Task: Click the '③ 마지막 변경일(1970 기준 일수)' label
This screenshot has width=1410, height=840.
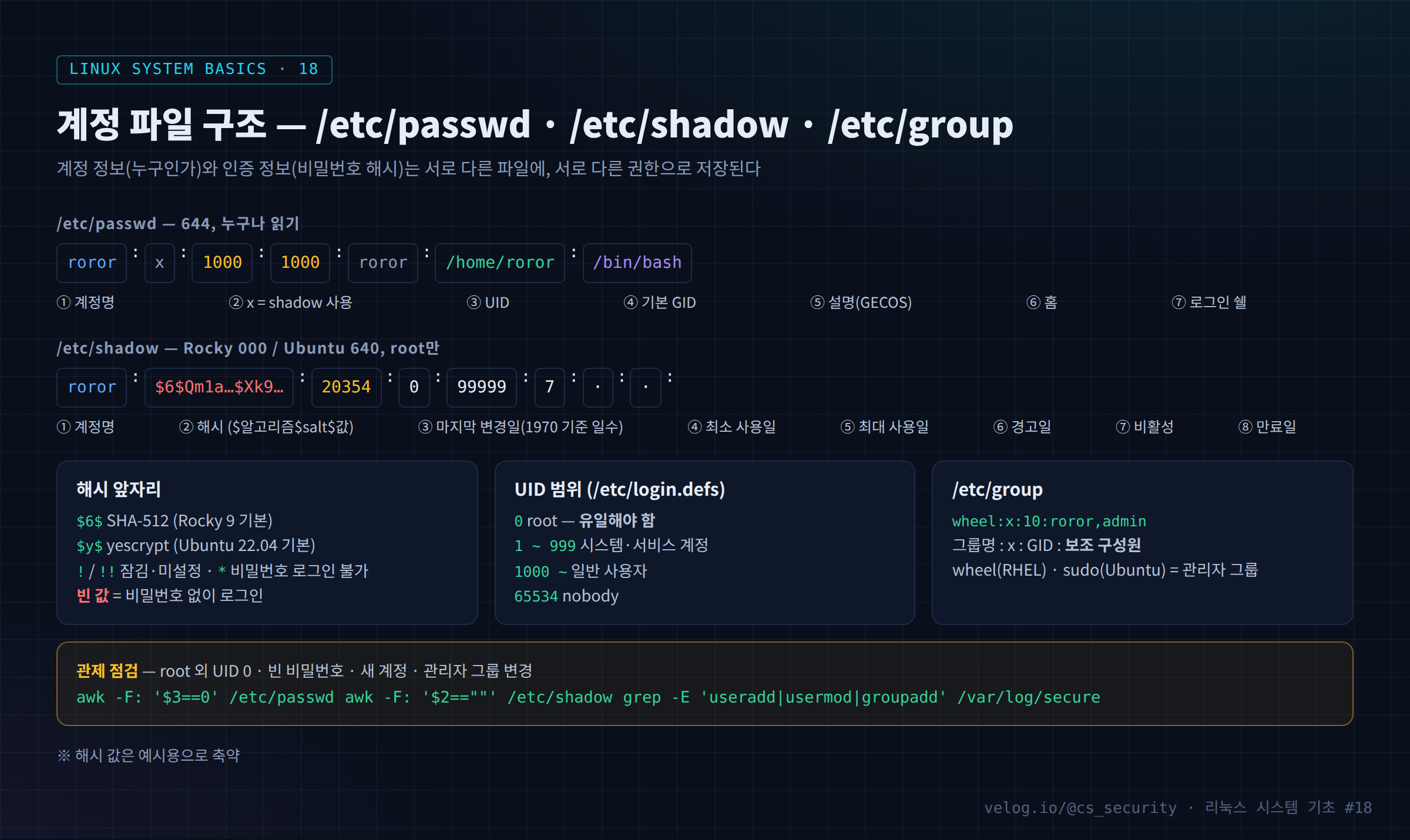Action: pos(521,427)
